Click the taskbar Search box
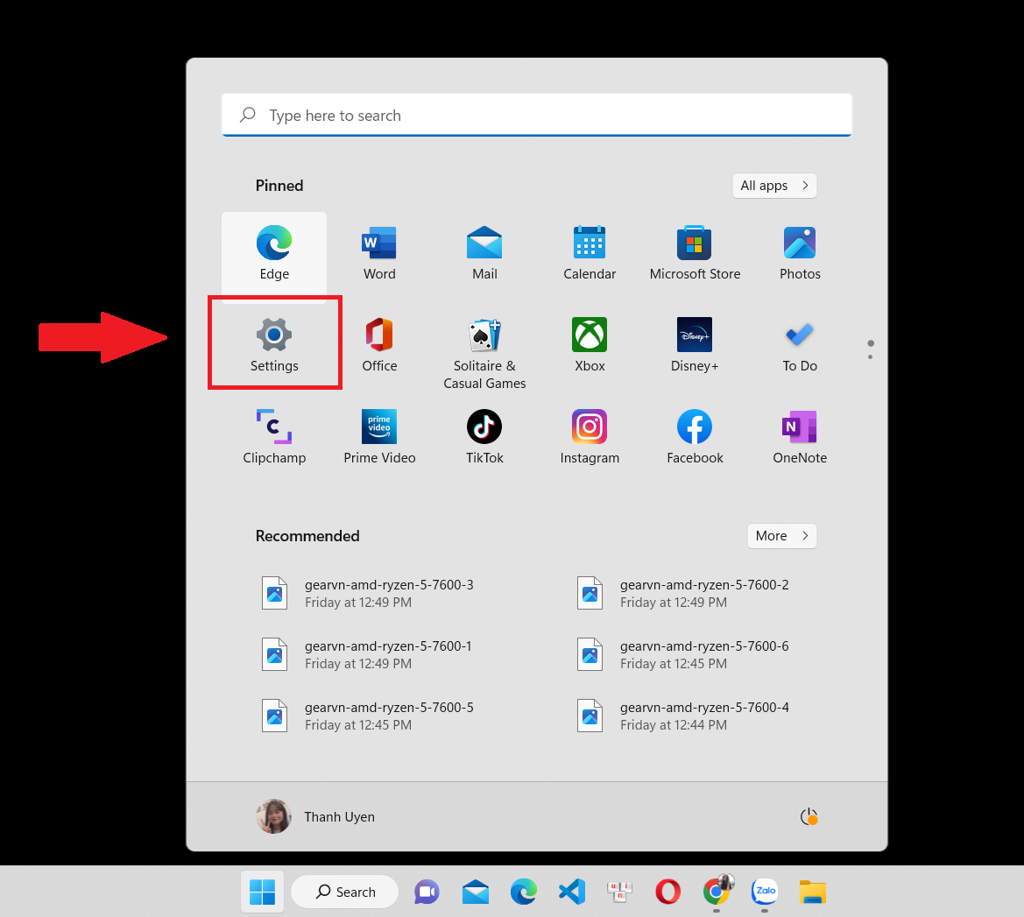The height and width of the screenshot is (917, 1024). [x=345, y=892]
